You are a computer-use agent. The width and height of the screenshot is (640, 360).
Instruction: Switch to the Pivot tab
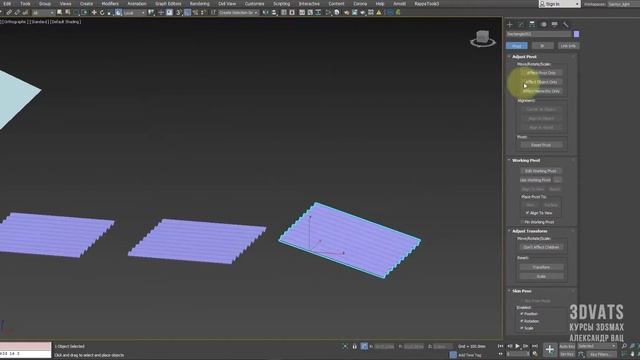pyautogui.click(x=517, y=46)
